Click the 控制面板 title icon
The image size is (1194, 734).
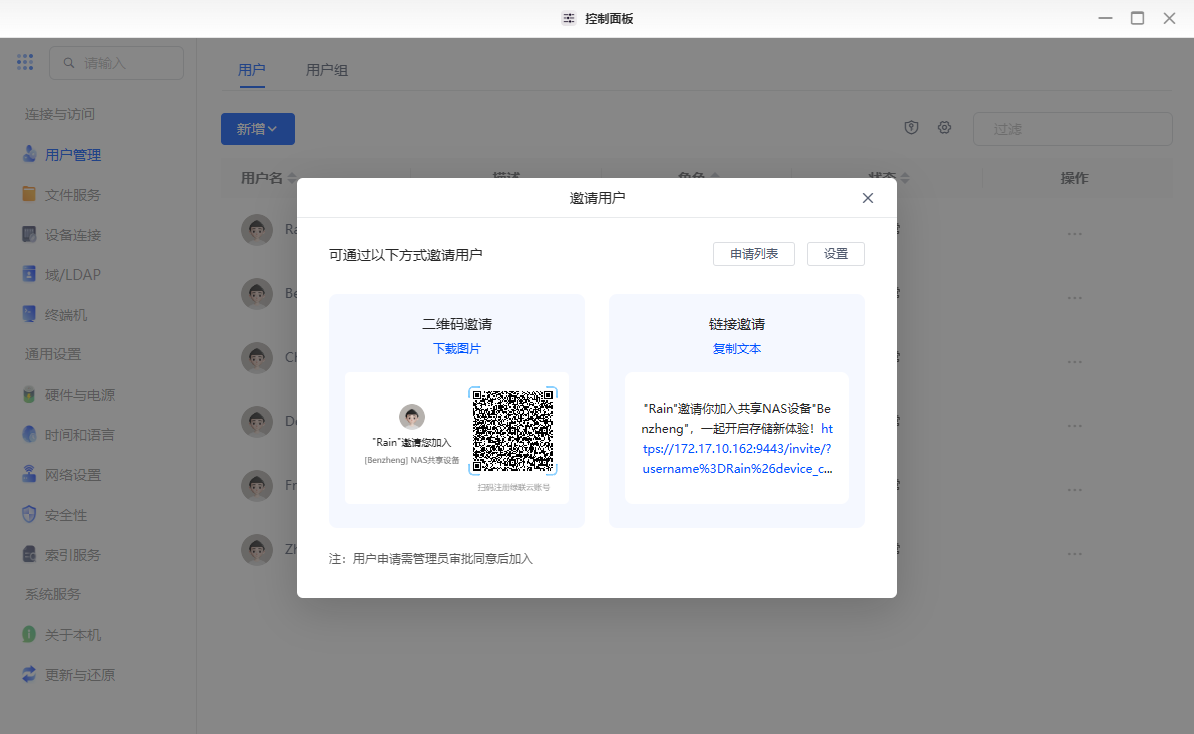[569, 18]
